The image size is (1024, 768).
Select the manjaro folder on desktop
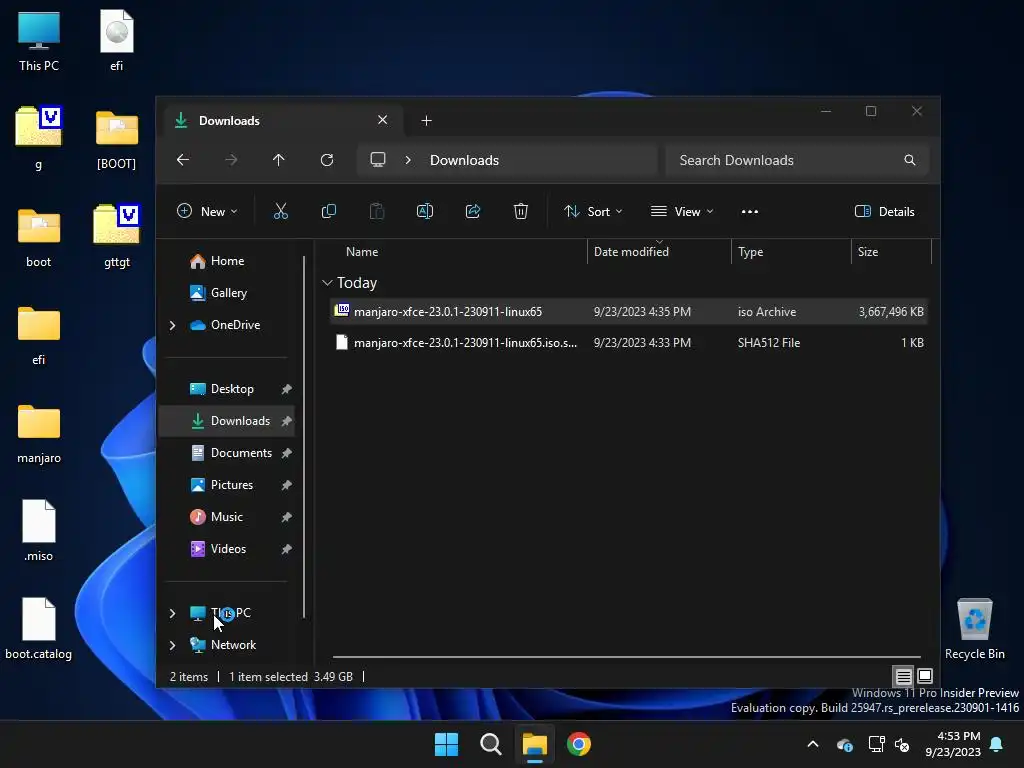(x=39, y=434)
